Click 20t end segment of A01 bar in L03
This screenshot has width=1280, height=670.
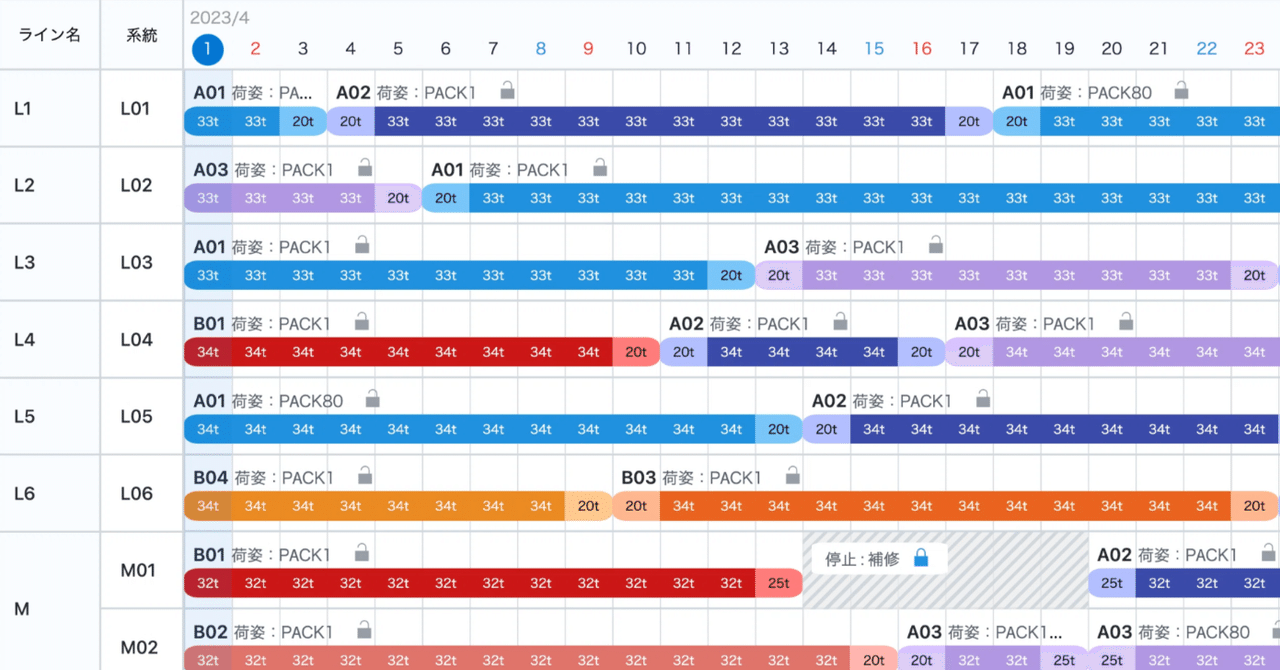(731, 275)
